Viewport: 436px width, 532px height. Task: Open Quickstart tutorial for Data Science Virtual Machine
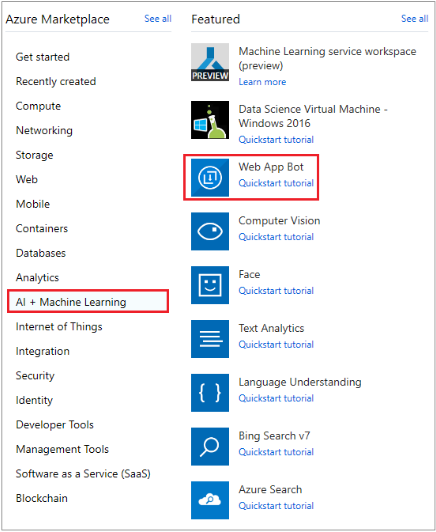pyautogui.click(x=276, y=139)
